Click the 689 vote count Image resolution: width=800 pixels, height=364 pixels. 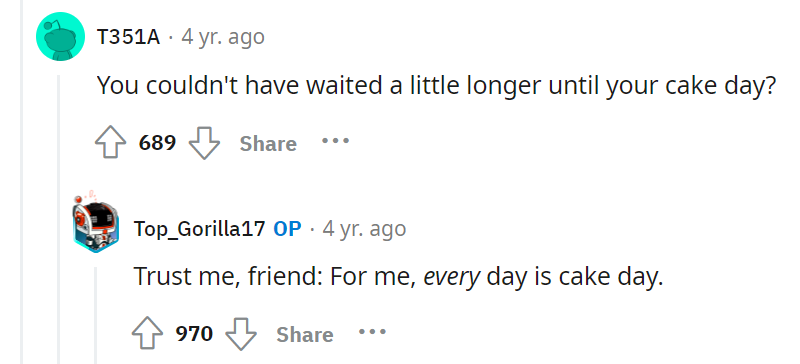click(157, 143)
